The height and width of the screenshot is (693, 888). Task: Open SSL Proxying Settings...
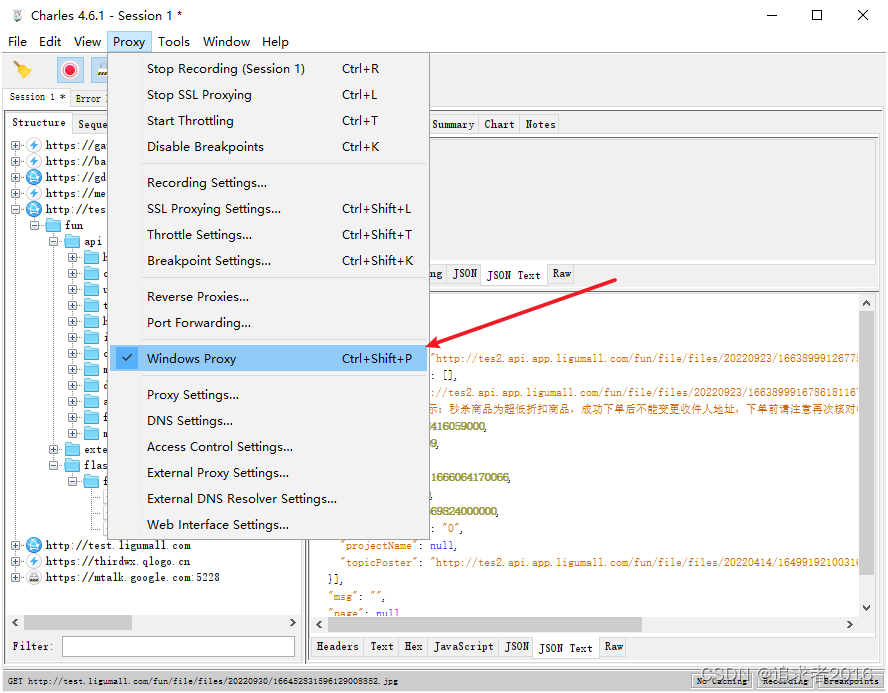tap(268, 209)
